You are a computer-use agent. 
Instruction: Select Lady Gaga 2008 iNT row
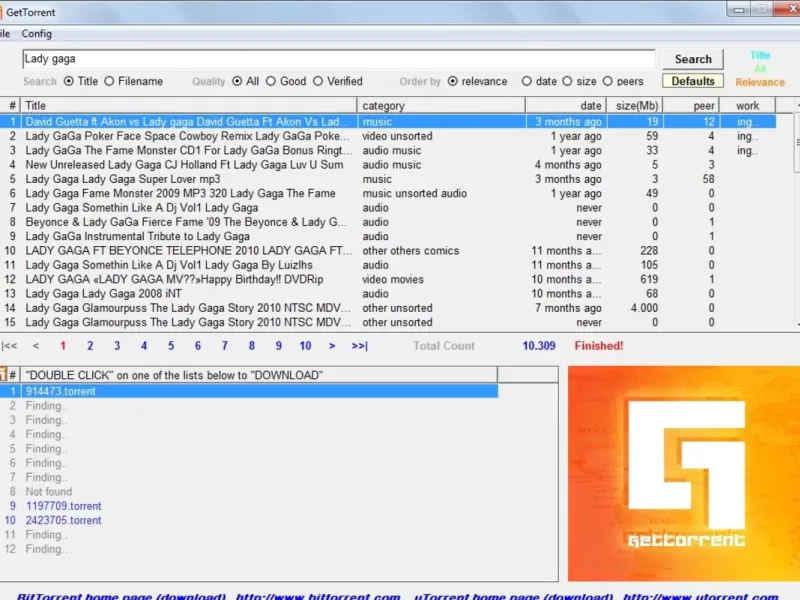point(388,293)
